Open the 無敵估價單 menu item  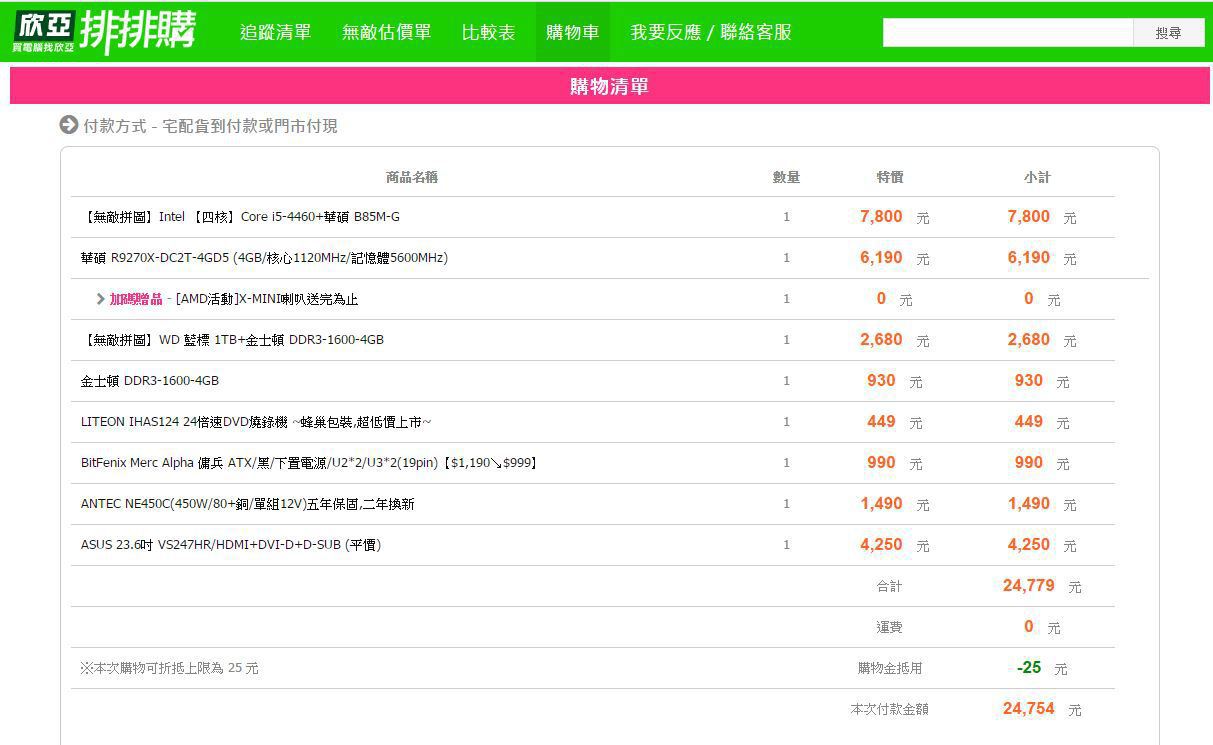(387, 32)
